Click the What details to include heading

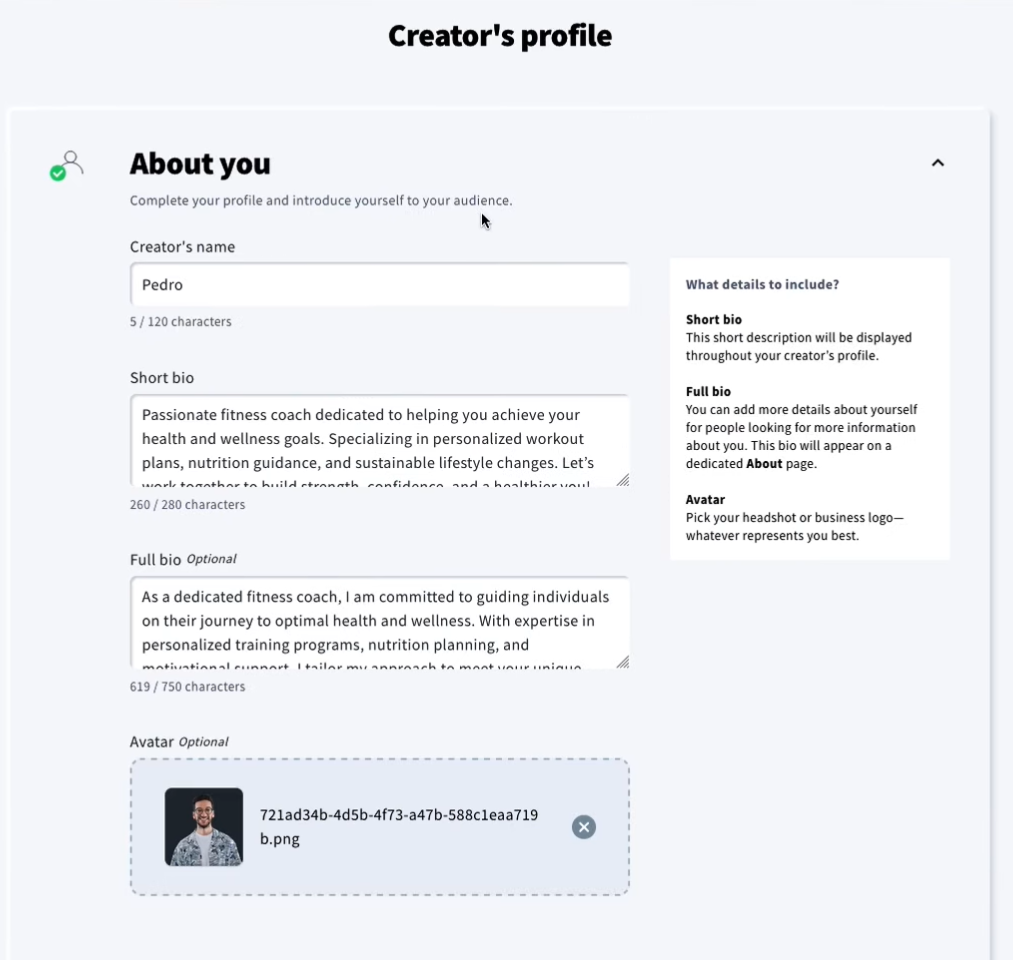tap(761, 284)
